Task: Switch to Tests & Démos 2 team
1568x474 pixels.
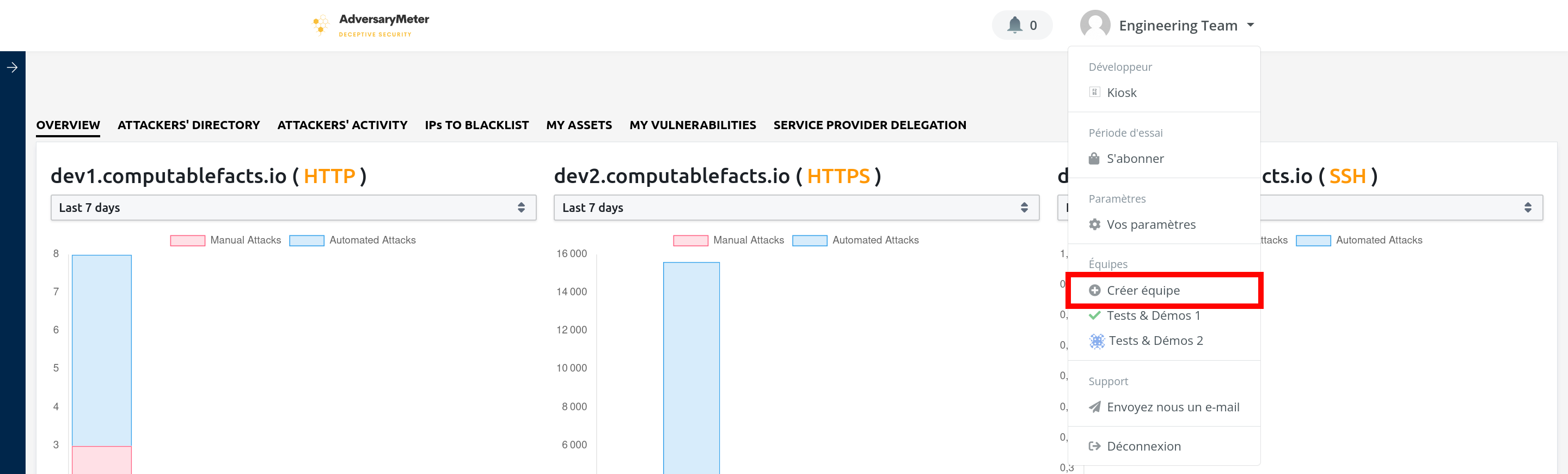Action: [1155, 341]
